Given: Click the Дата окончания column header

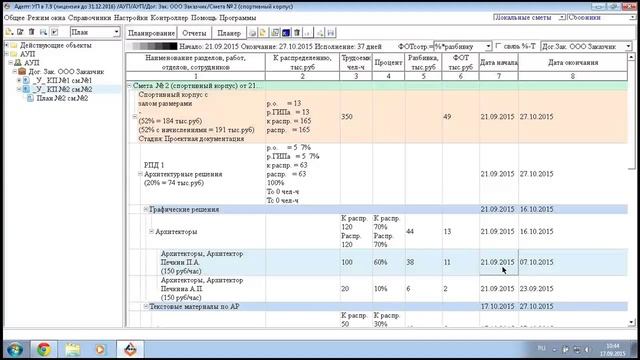Looking at the screenshot, I should click(x=573, y=62).
